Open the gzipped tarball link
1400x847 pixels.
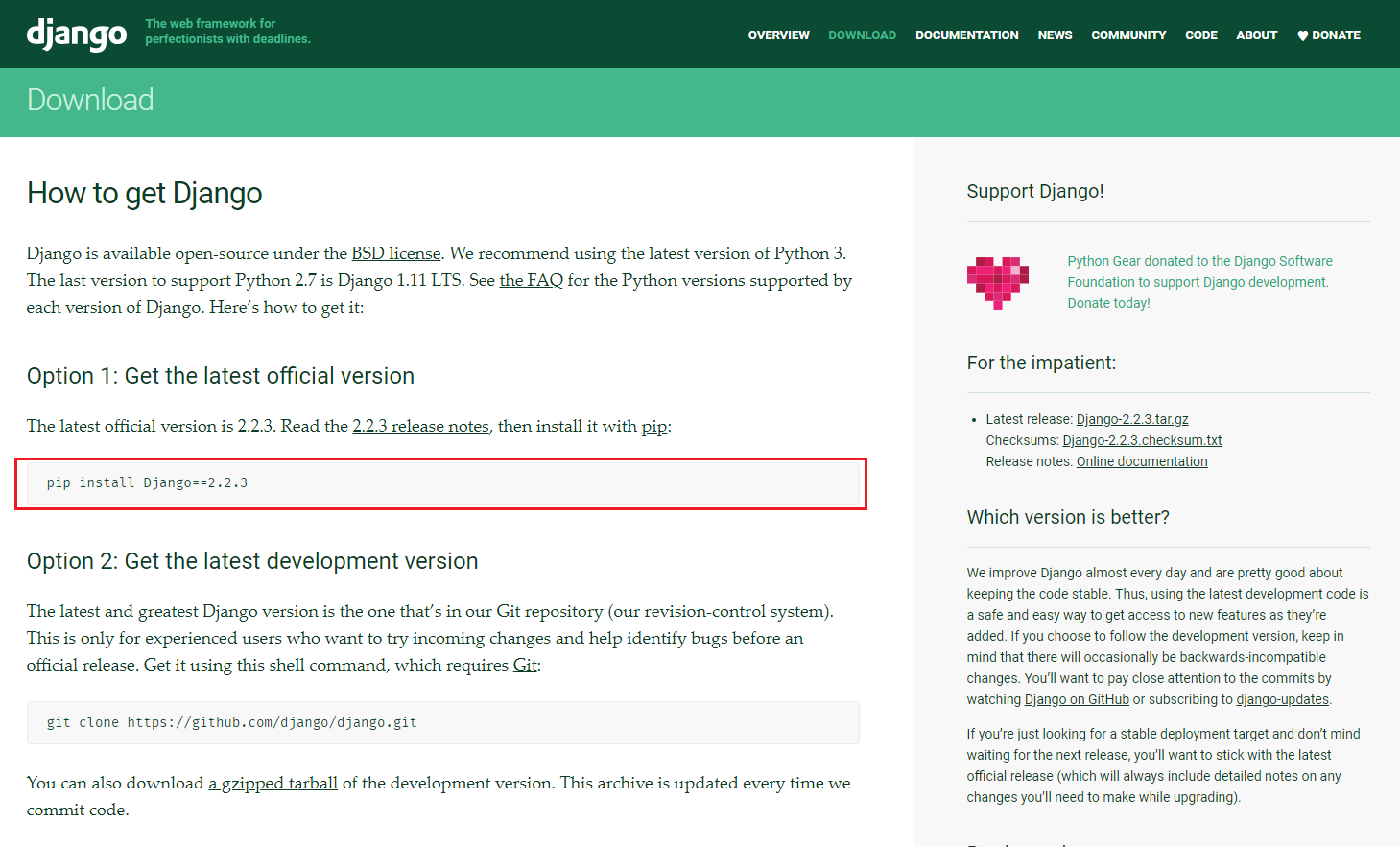point(273,783)
